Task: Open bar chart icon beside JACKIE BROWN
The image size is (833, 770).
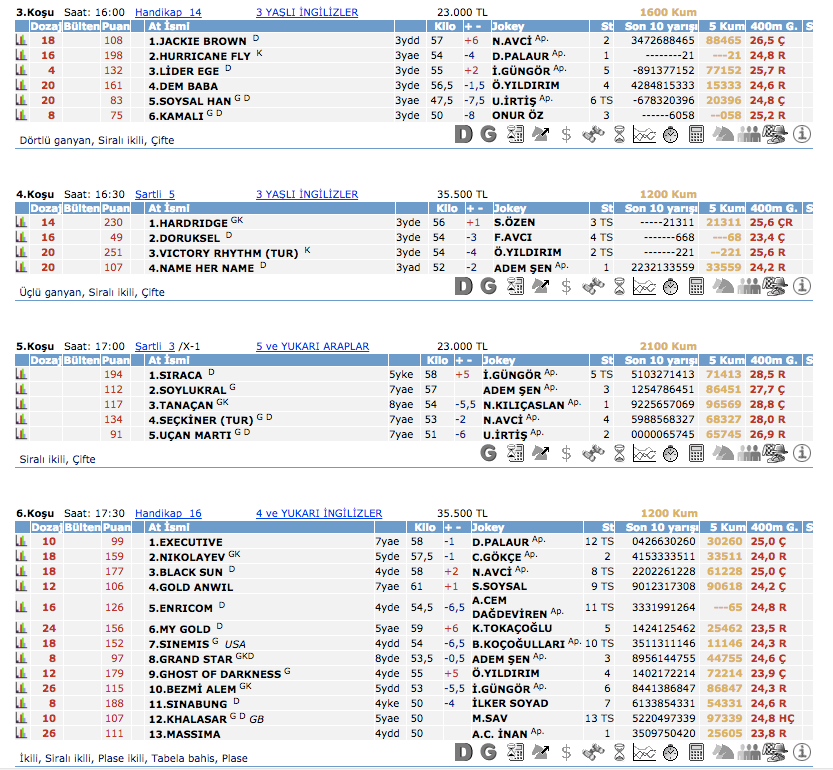Action: pos(21,41)
